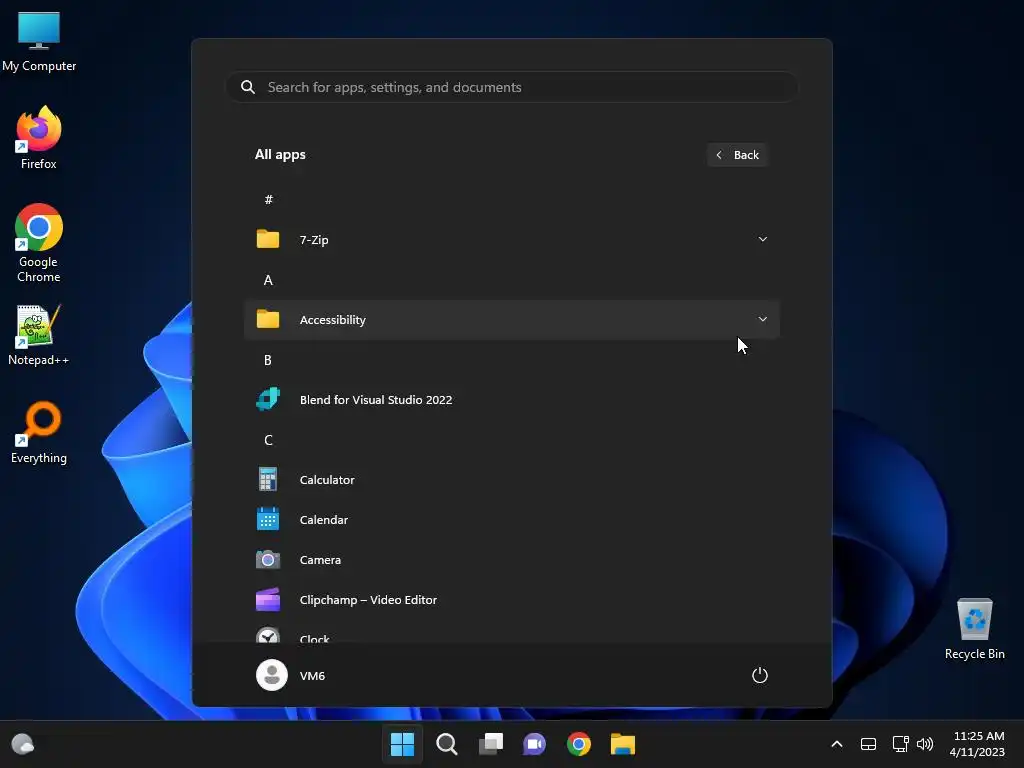
Task: Jump via the # letter header
Action: 268,199
